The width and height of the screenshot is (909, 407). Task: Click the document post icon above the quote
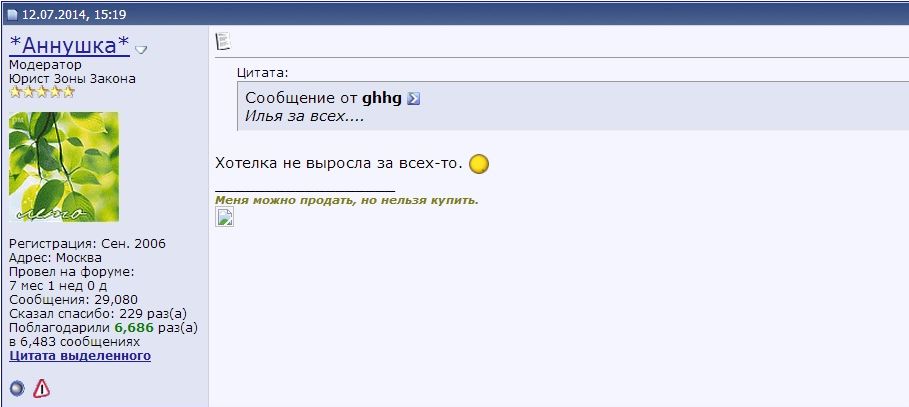coord(223,41)
